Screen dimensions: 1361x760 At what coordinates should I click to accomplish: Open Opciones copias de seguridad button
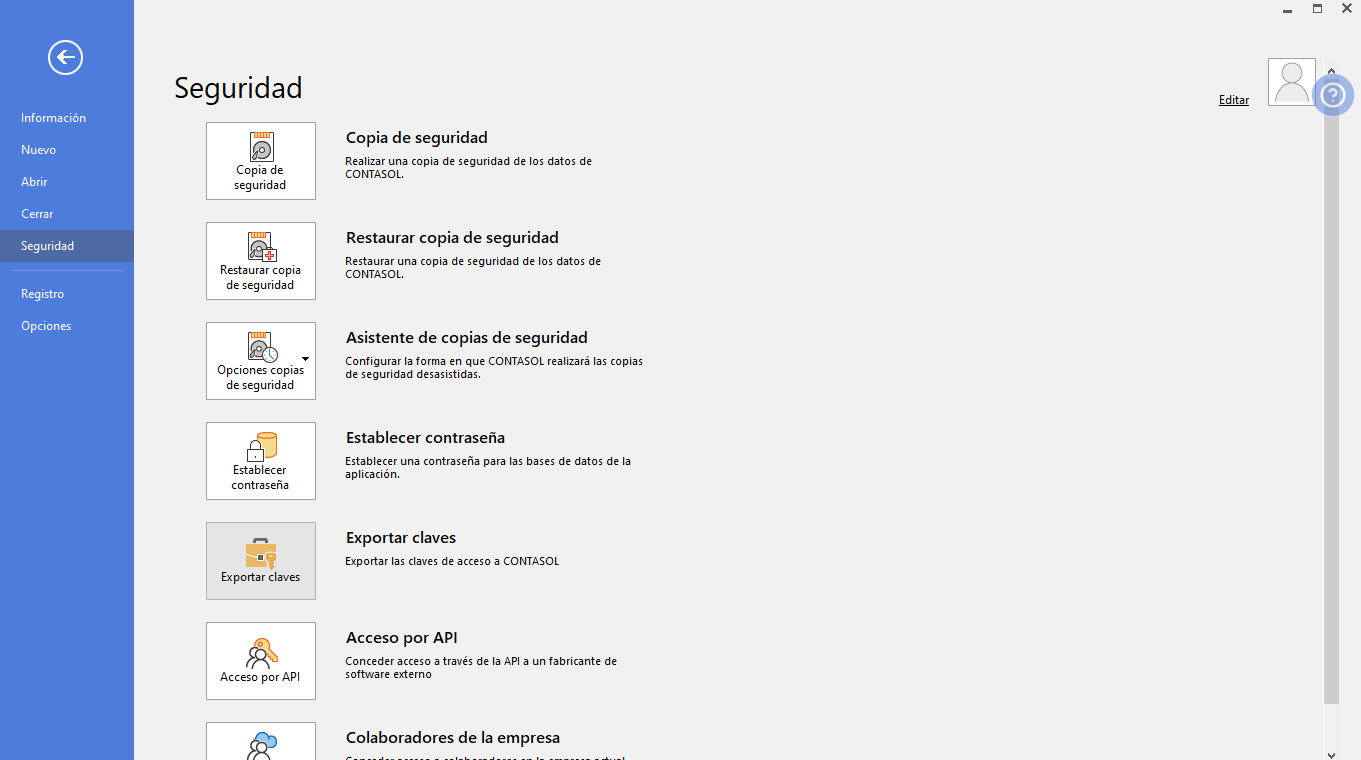261,361
